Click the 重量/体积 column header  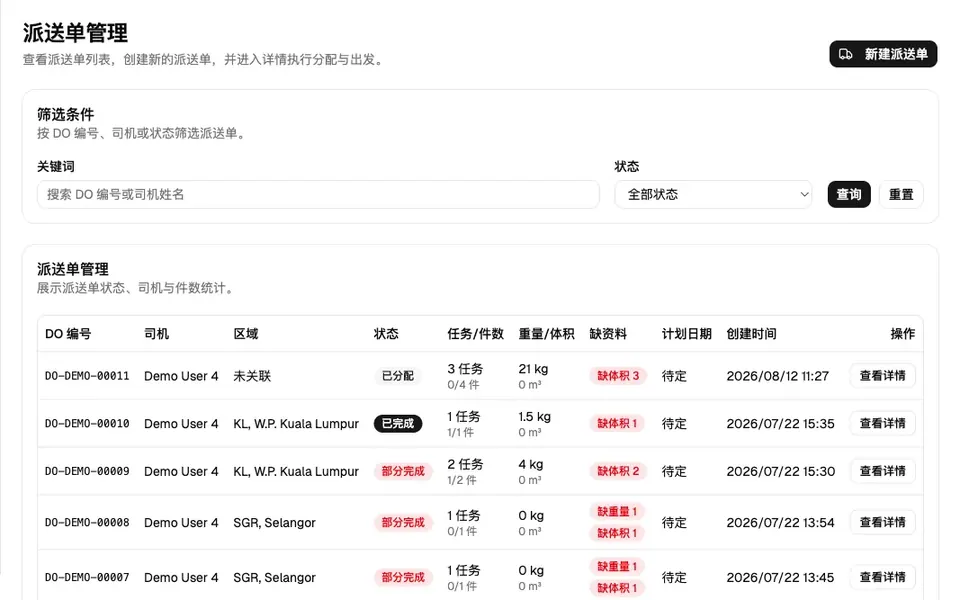point(546,334)
